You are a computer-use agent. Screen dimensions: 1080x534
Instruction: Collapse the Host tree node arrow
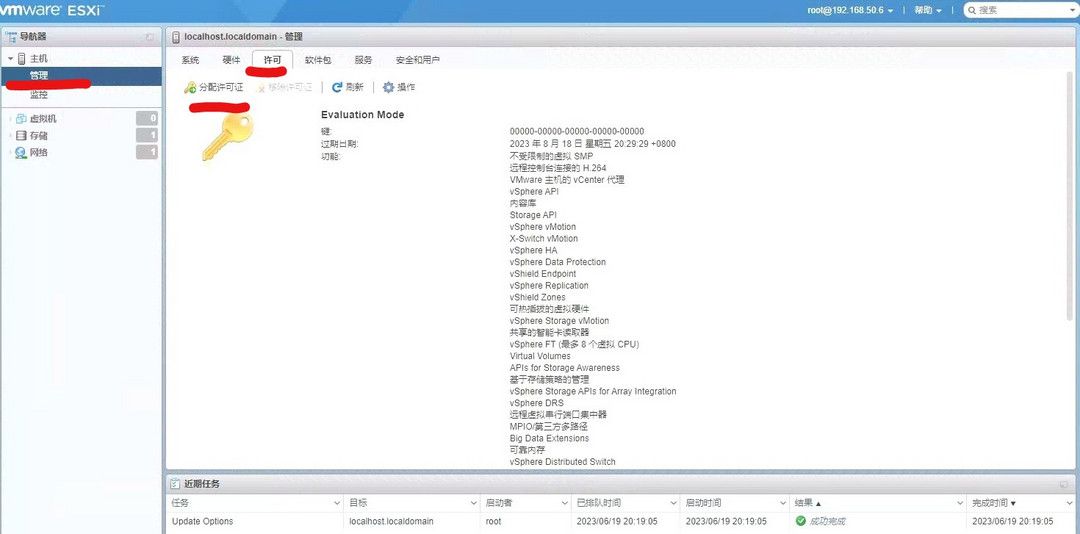(10, 59)
